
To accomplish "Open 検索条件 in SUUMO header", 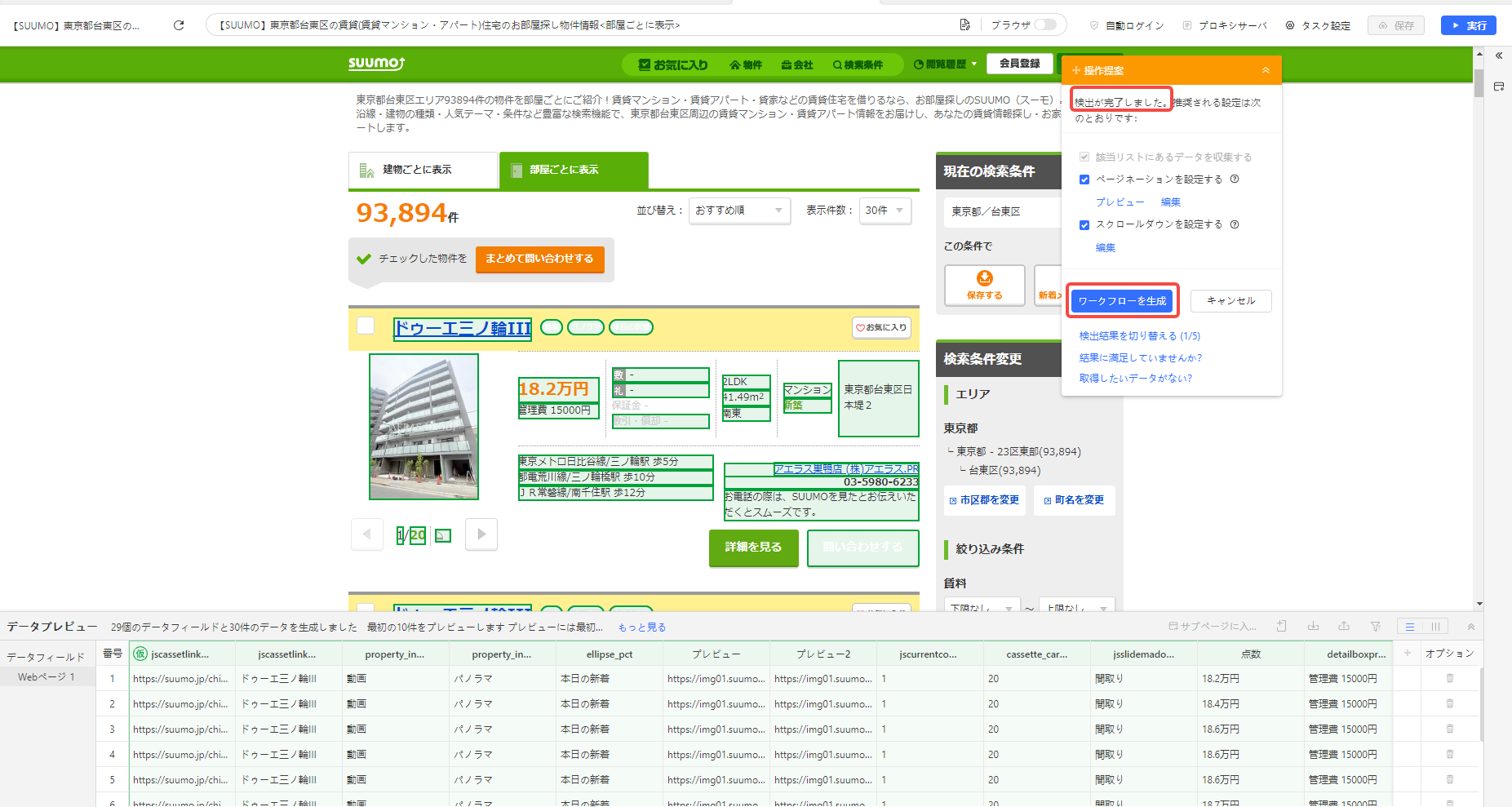I will point(858,64).
